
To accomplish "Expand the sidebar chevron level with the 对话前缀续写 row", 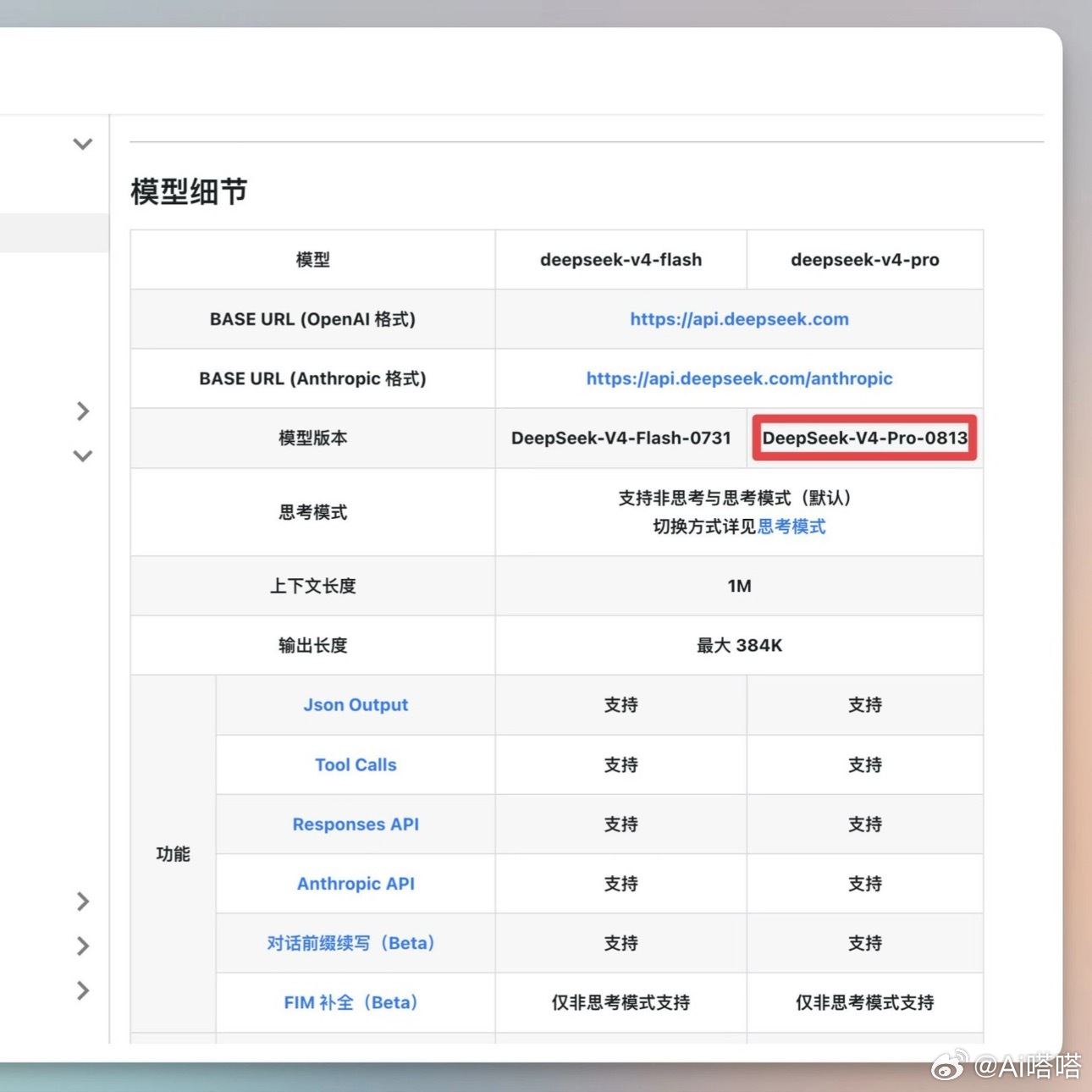I will point(82,946).
